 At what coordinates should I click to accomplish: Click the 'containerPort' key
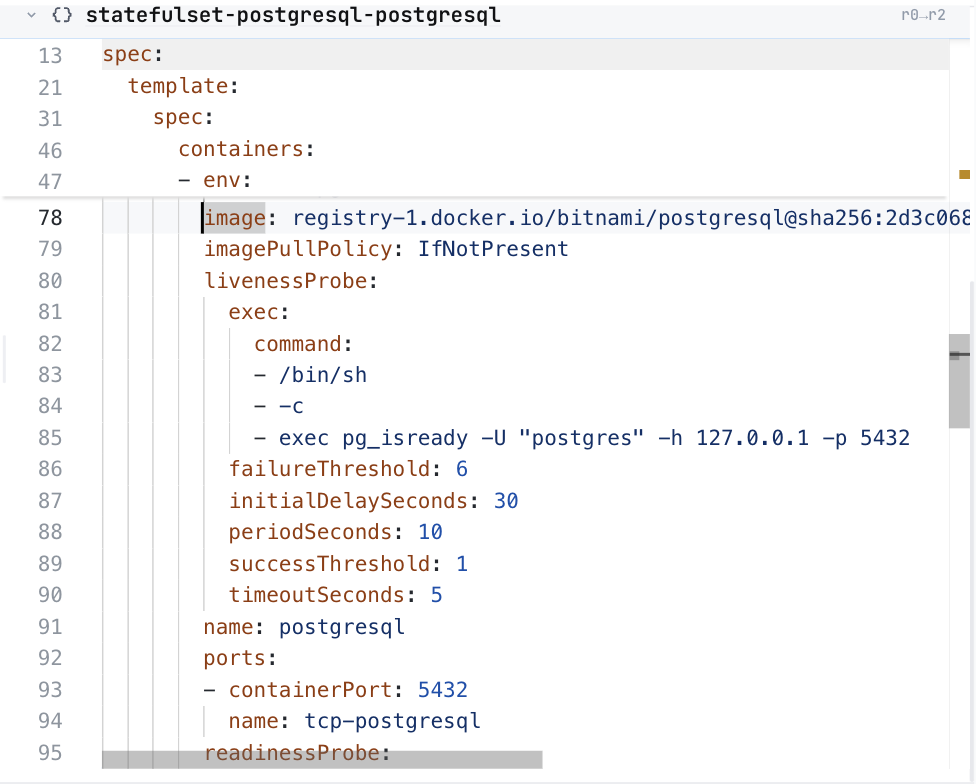311,689
